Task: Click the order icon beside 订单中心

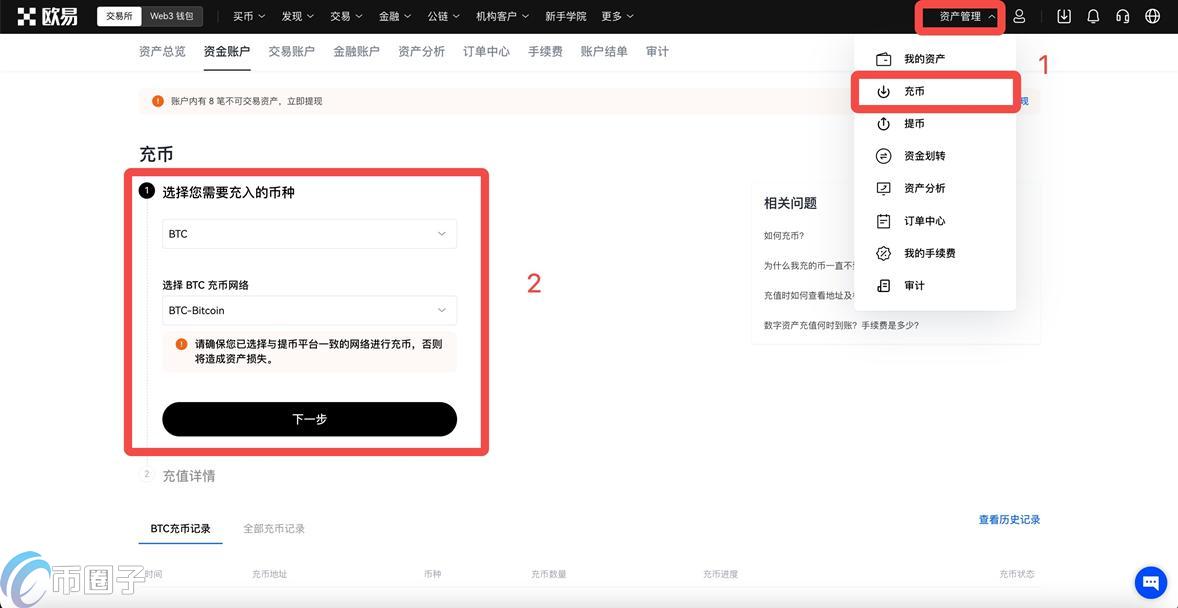Action: click(x=884, y=221)
